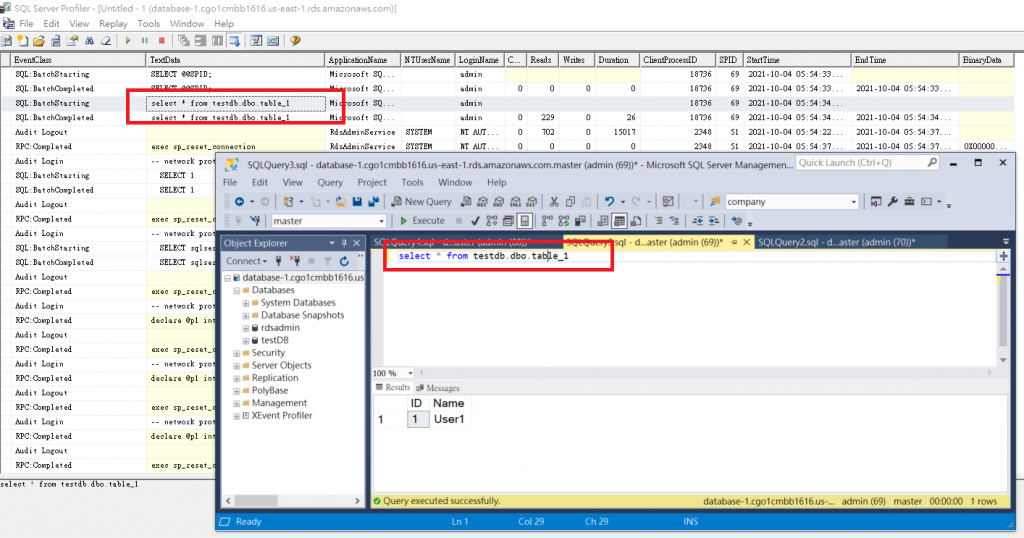Click the User1 cell in results grid
The height and width of the screenshot is (538, 1024).
[x=449, y=419]
